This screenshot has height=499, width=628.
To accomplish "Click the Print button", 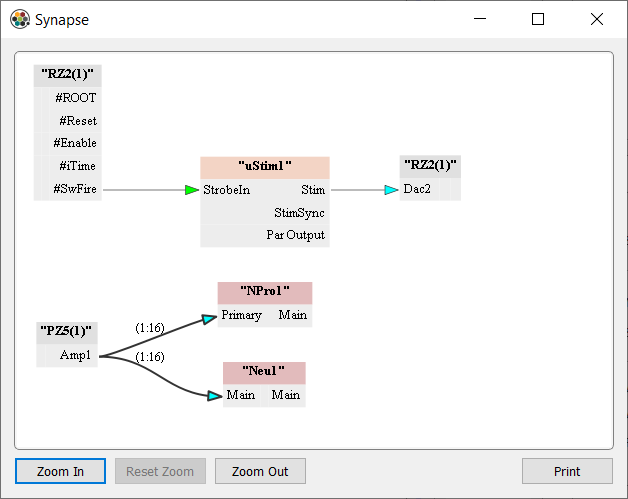I will 567,471.
